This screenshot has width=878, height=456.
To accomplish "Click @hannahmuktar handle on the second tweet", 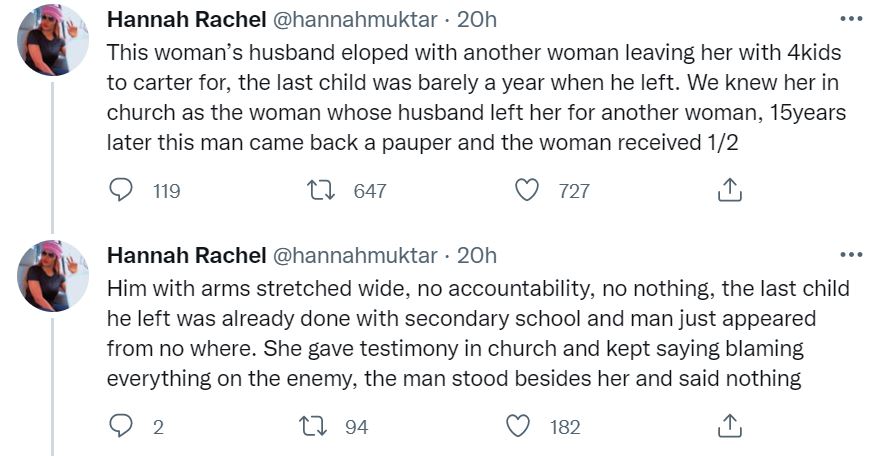I will tap(355, 256).
